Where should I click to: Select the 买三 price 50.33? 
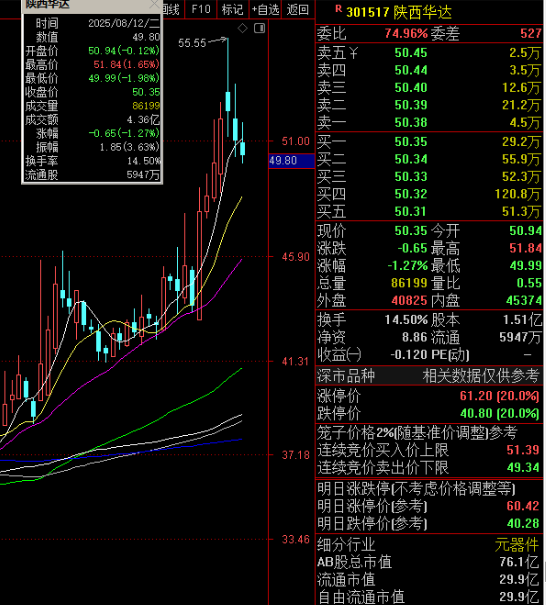(411, 176)
